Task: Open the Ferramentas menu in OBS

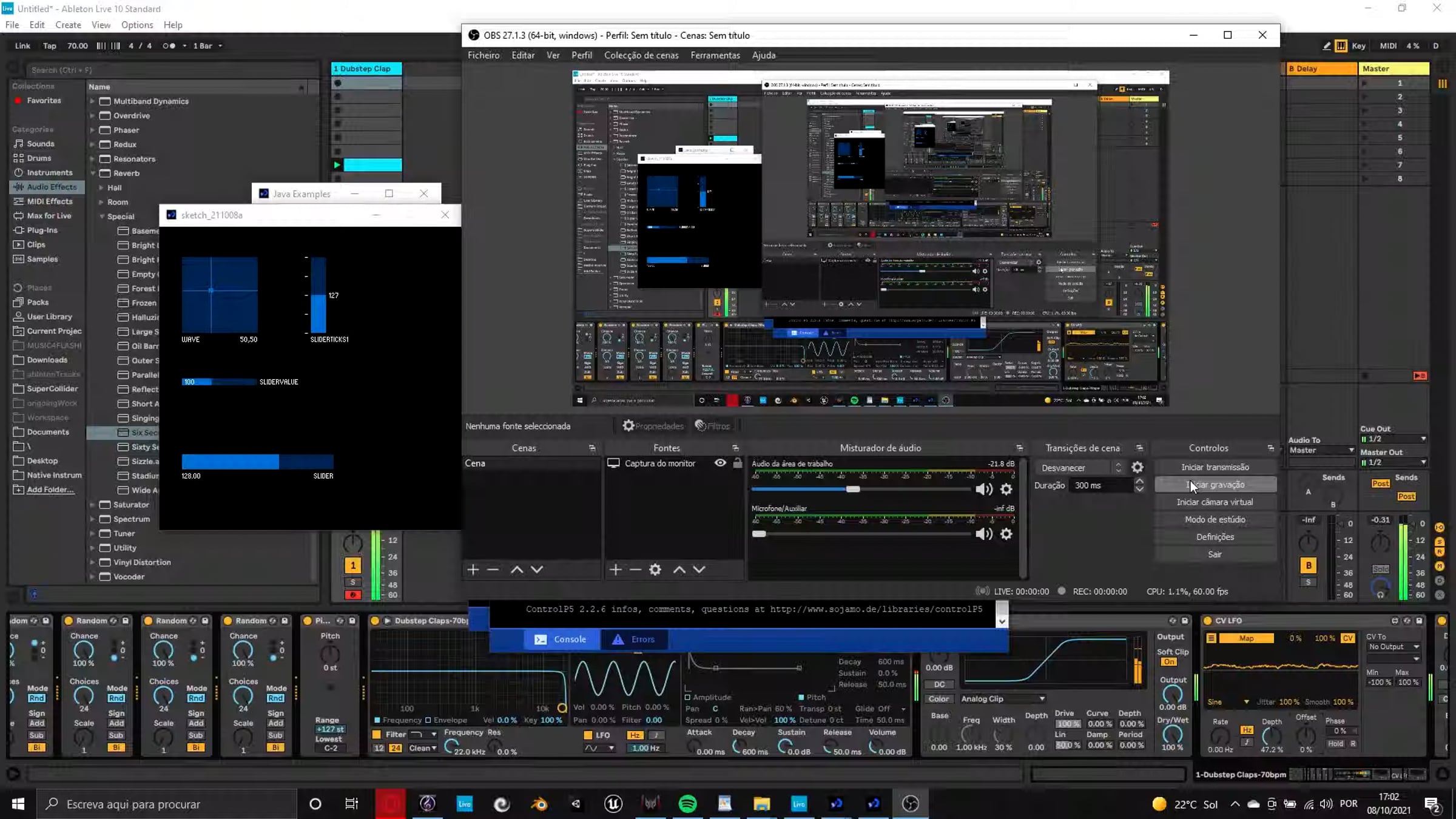Action: [715, 55]
